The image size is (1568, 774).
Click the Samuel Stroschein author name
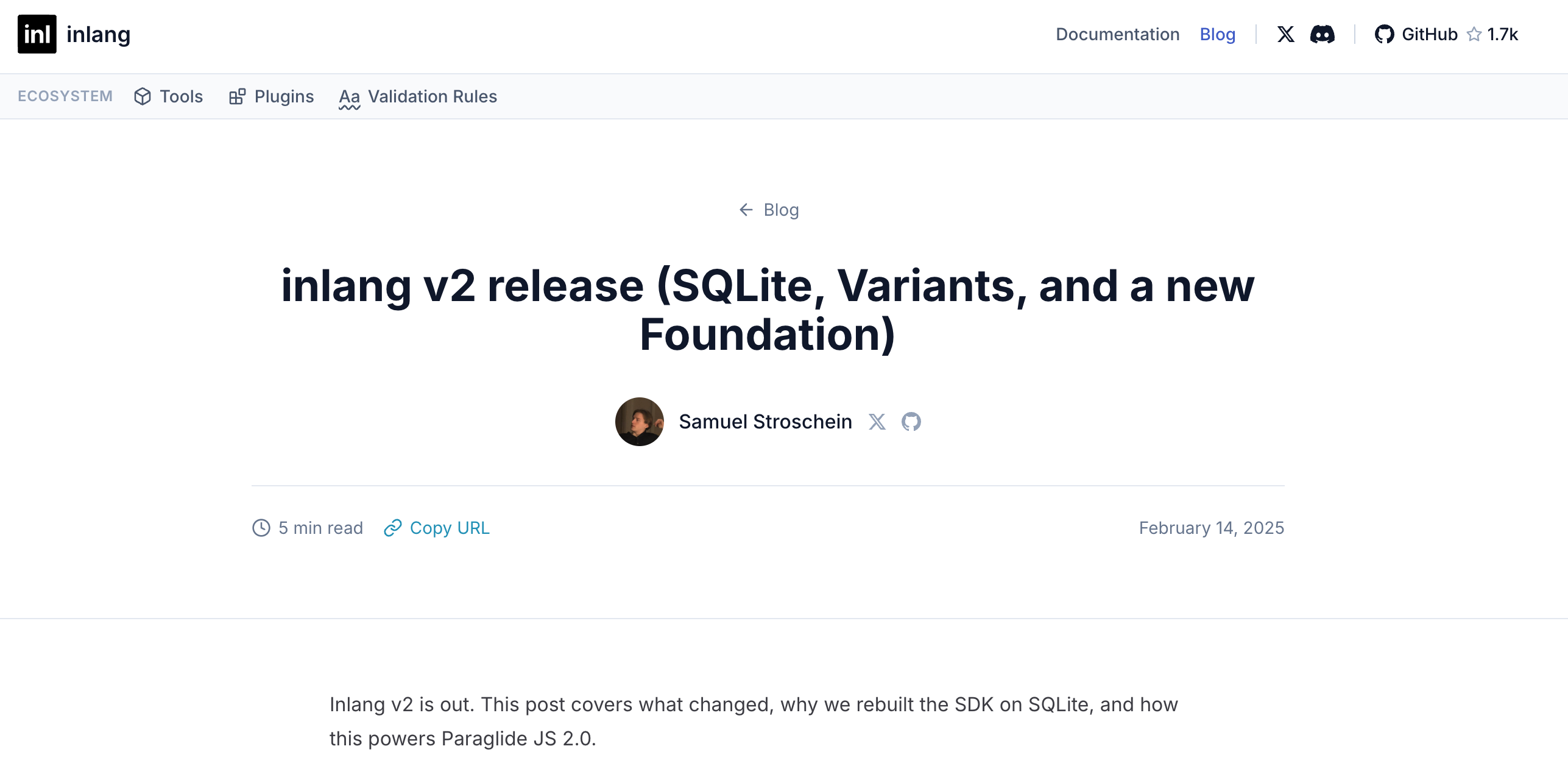pos(765,422)
